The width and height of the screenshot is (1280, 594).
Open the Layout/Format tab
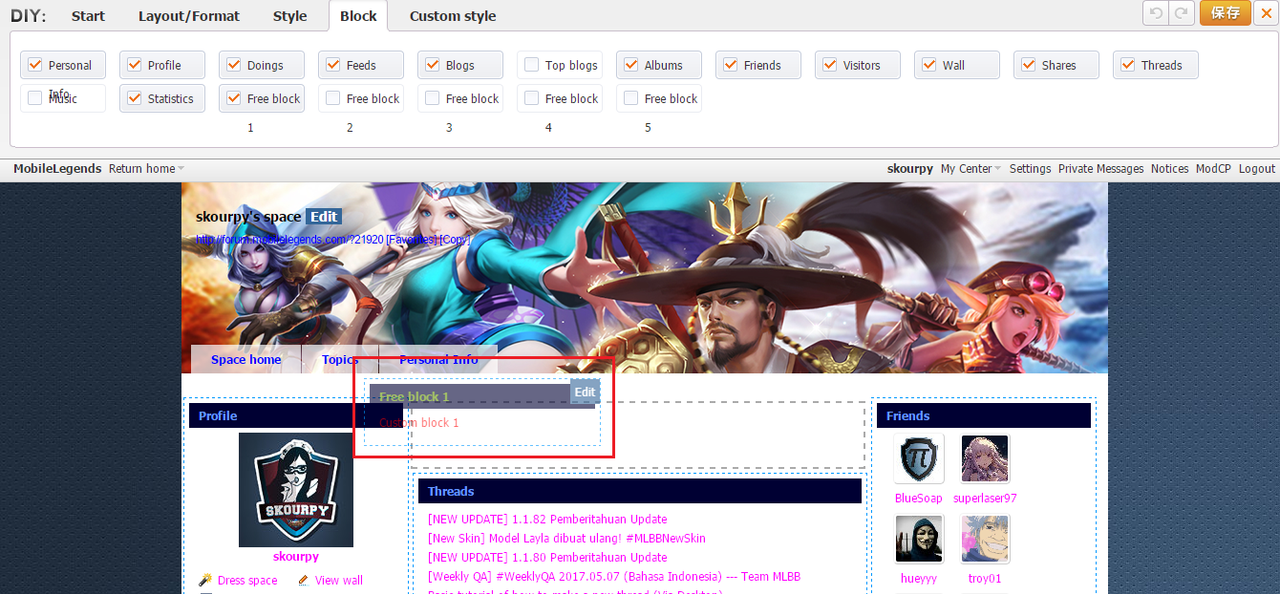click(x=189, y=16)
